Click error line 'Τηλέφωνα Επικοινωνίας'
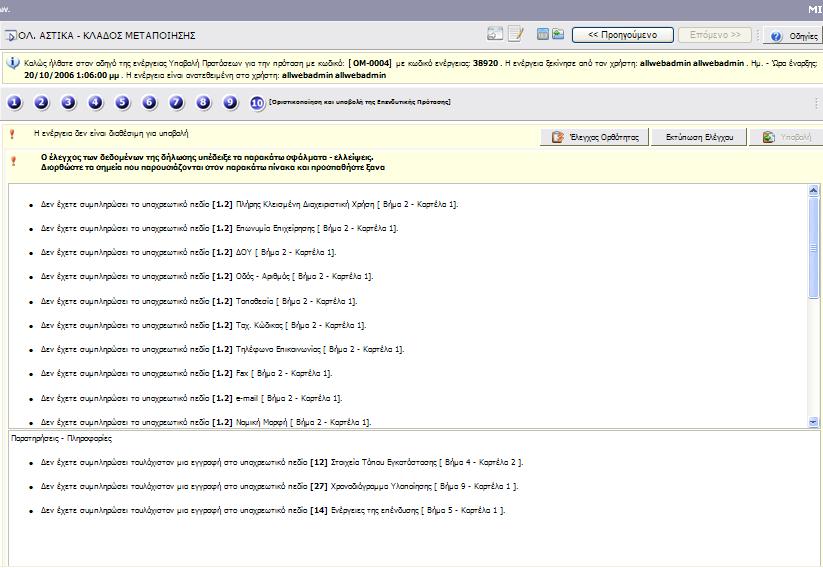The image size is (823, 568). 223,349
